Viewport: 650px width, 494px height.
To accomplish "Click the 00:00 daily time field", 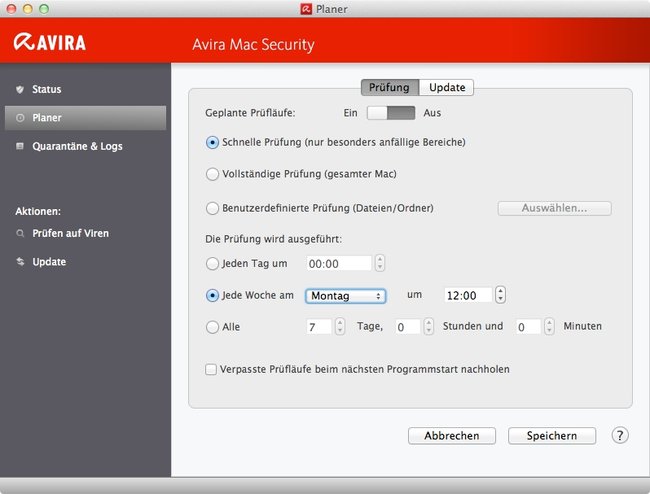I will (x=339, y=264).
